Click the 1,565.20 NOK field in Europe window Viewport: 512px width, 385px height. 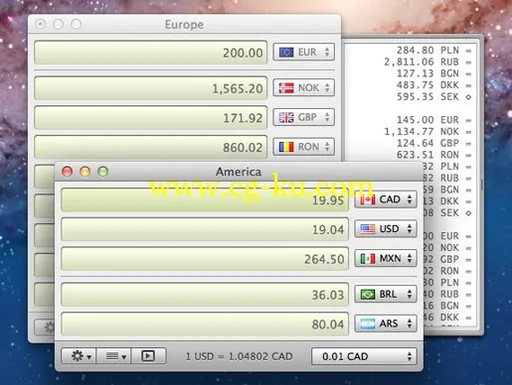point(151,88)
